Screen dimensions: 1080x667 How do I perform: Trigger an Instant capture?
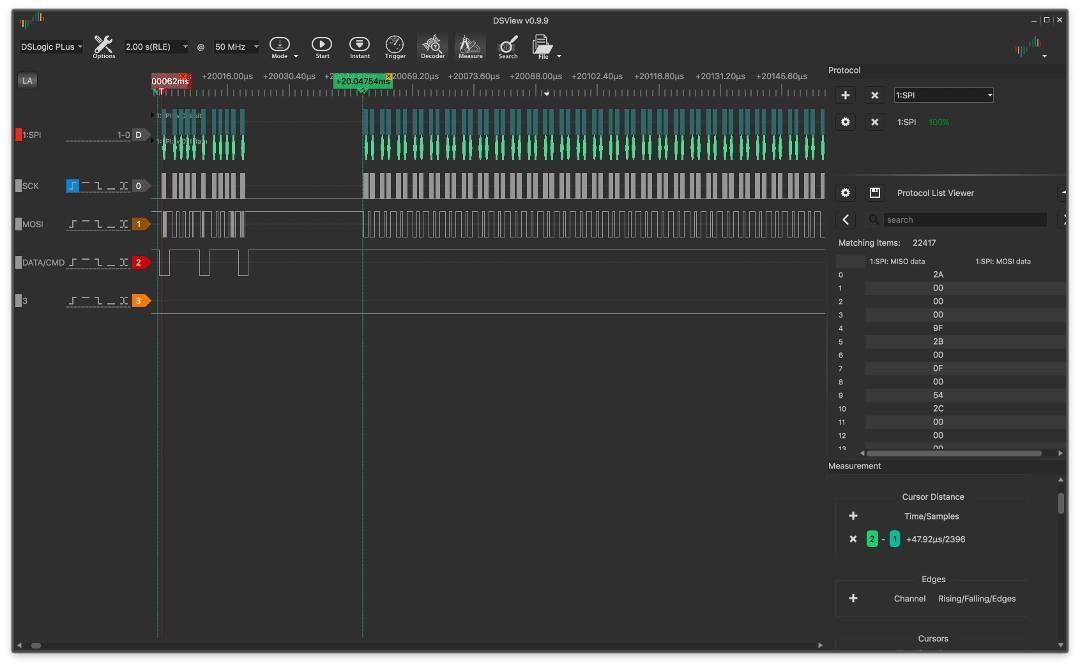coord(360,47)
